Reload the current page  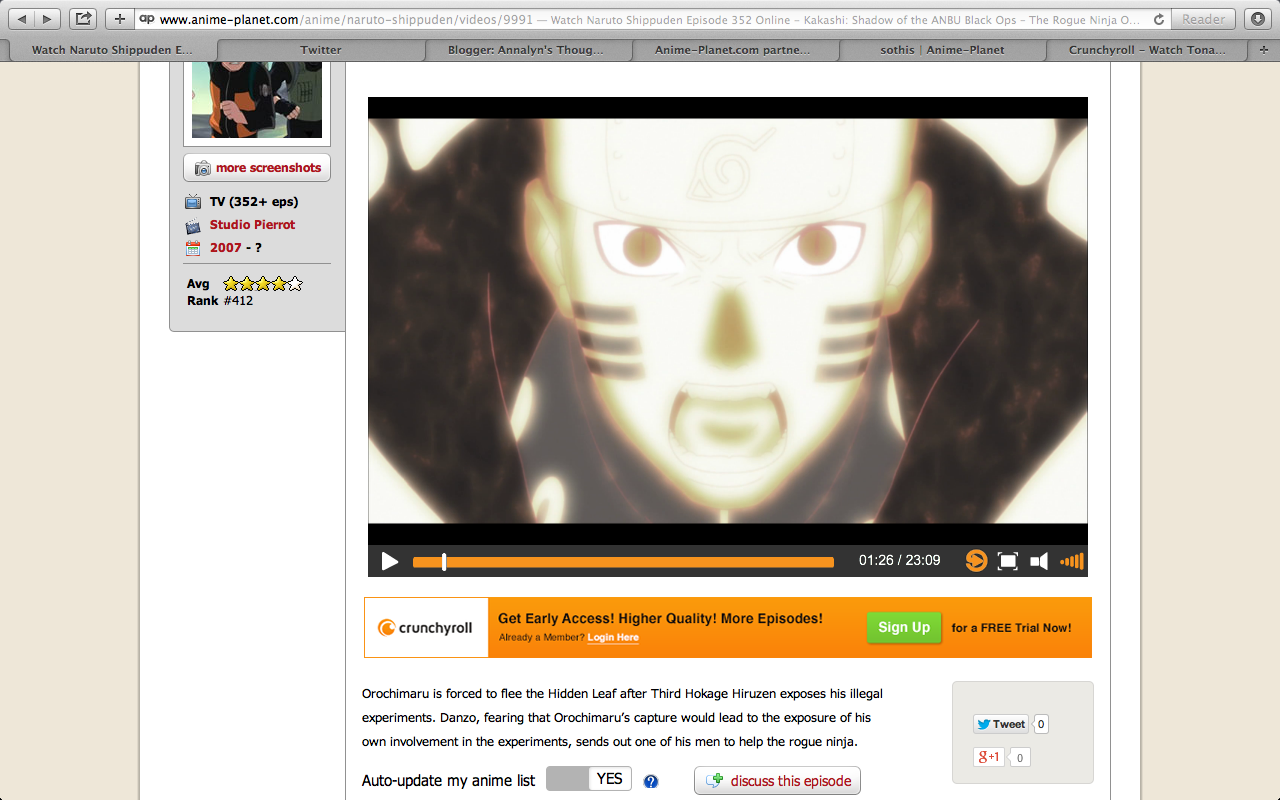click(x=1158, y=19)
